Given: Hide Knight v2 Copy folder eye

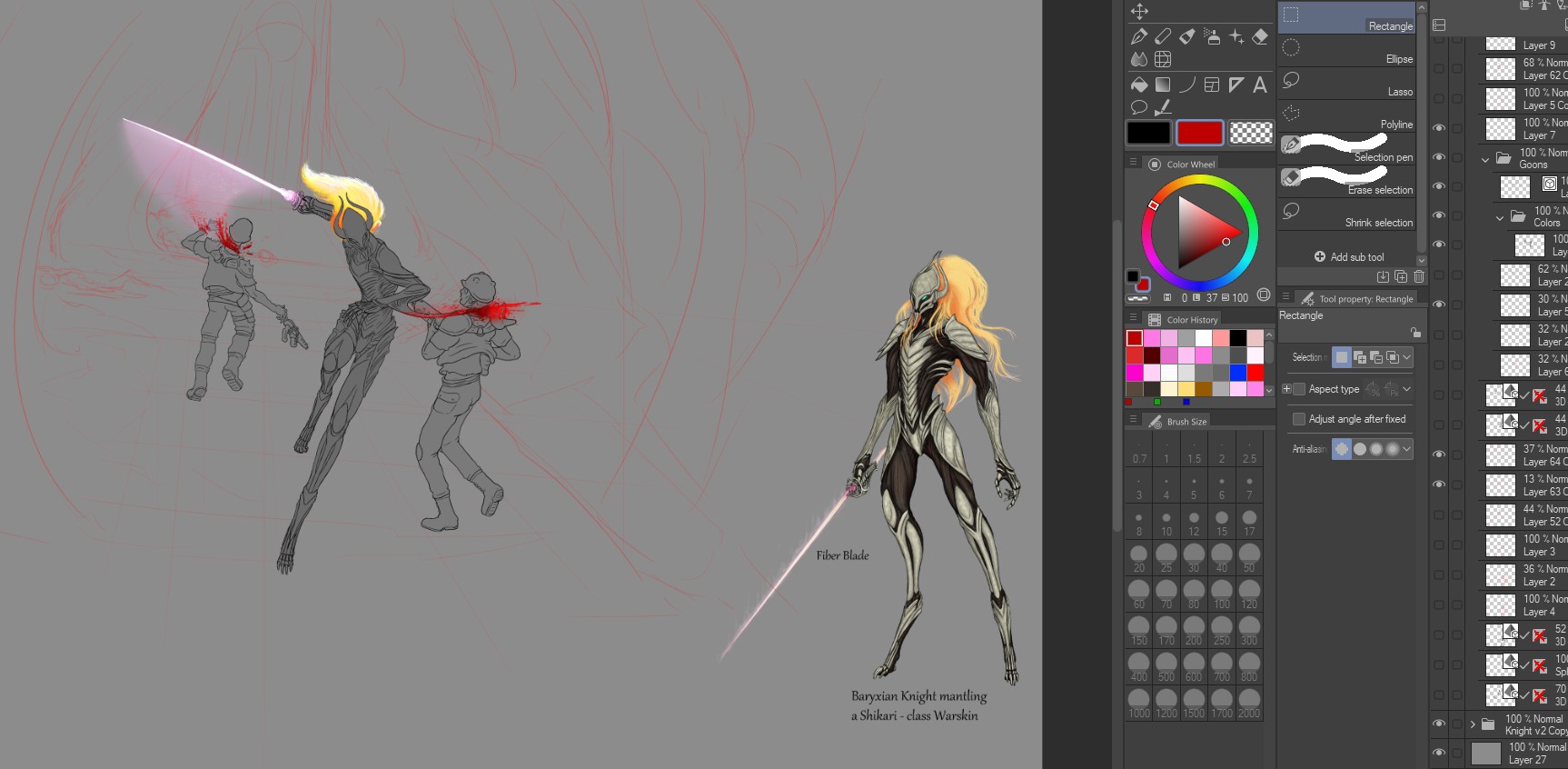Looking at the screenshot, I should pos(1439,724).
